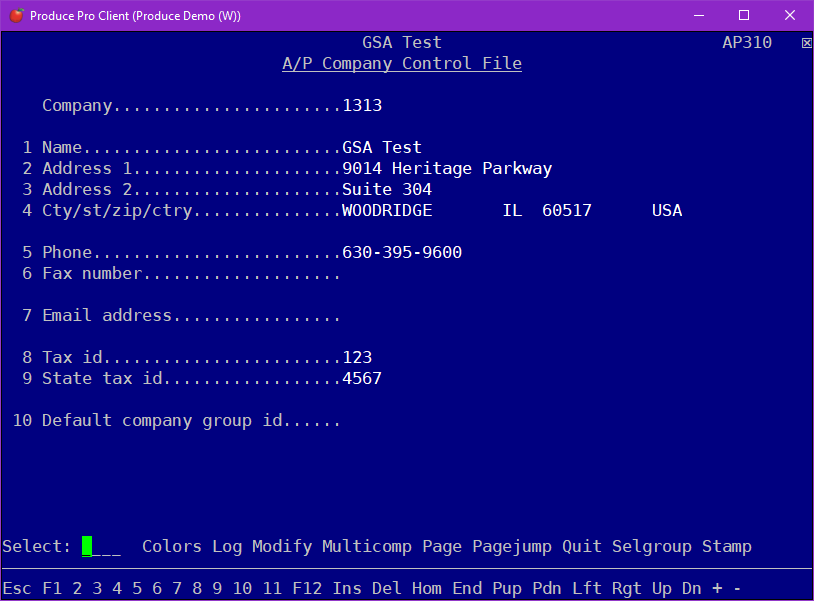Click the Lft key in bottom bar
Viewport: 814px width, 601px height.
(x=587, y=589)
